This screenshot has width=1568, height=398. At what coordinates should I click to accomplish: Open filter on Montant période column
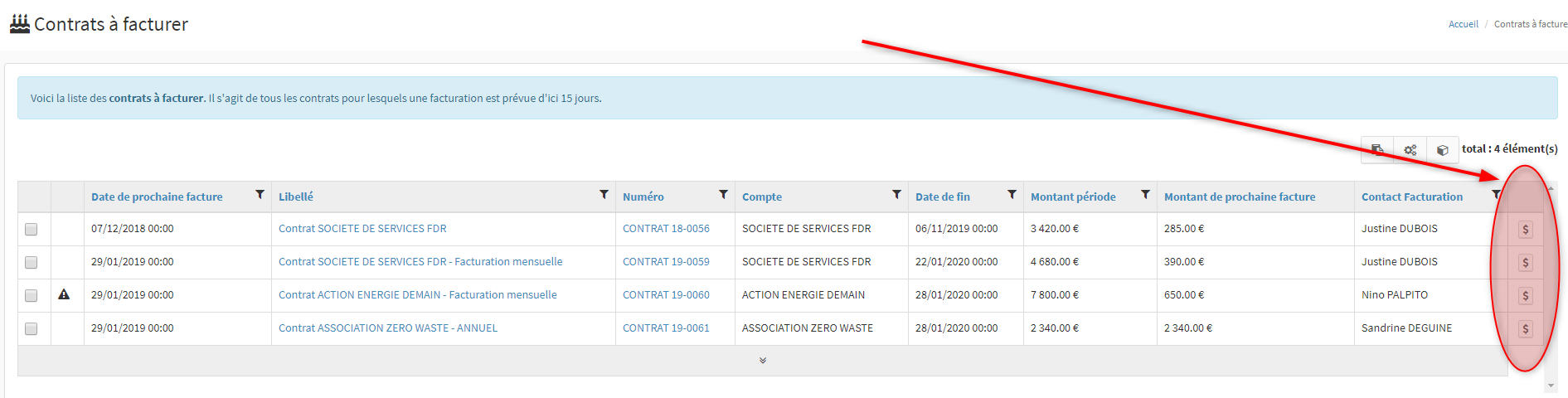tap(1145, 195)
